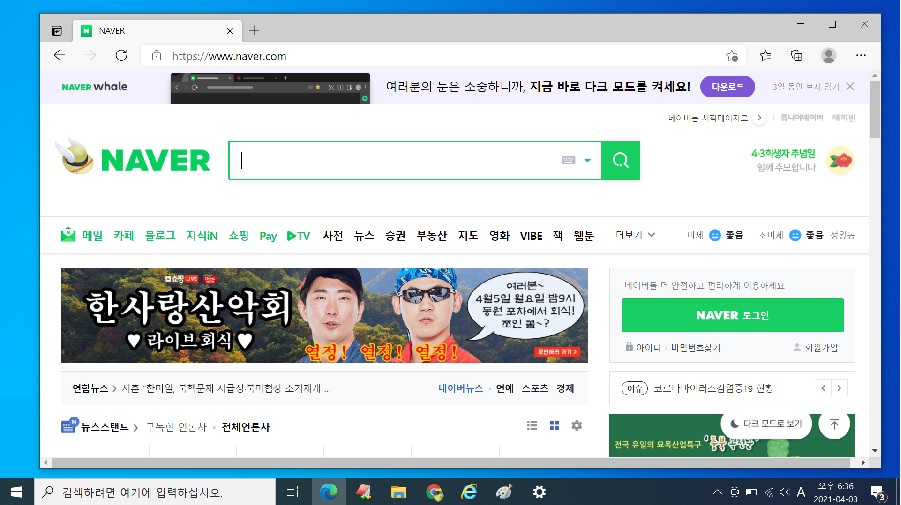Go back with browser back arrow
This screenshot has width=901, height=505.
[x=59, y=55]
